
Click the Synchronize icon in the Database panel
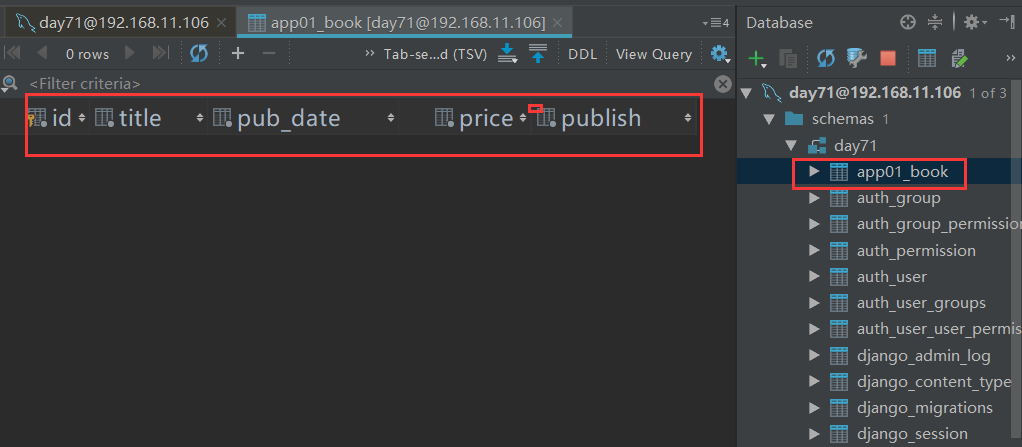826,59
